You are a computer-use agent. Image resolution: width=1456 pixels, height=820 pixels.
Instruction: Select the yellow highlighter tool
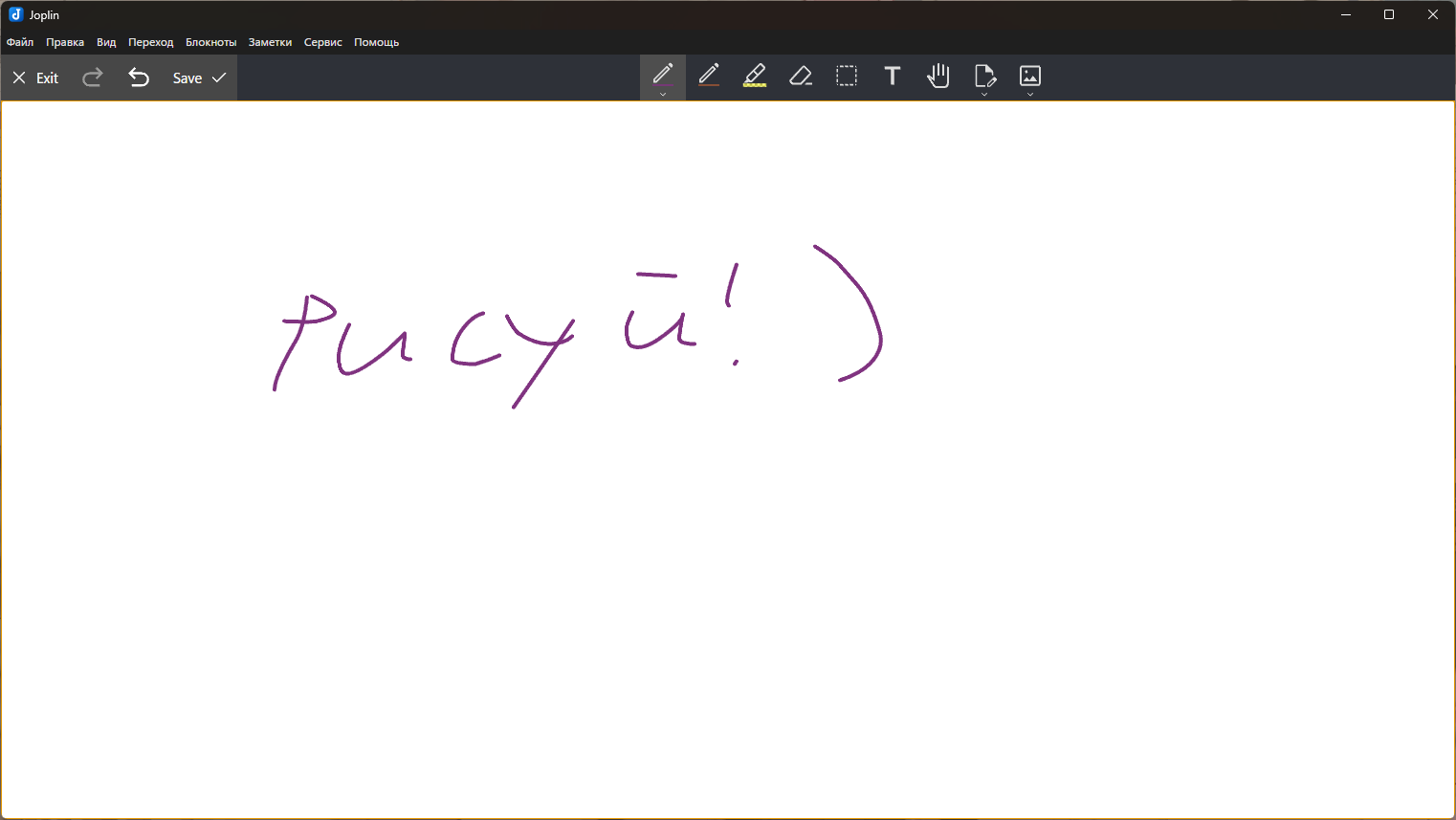pos(754,76)
